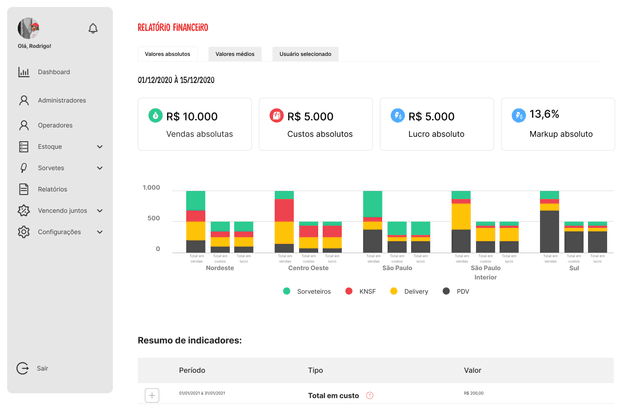
Task: Click the dark PDV legend color dot
Action: click(446, 291)
